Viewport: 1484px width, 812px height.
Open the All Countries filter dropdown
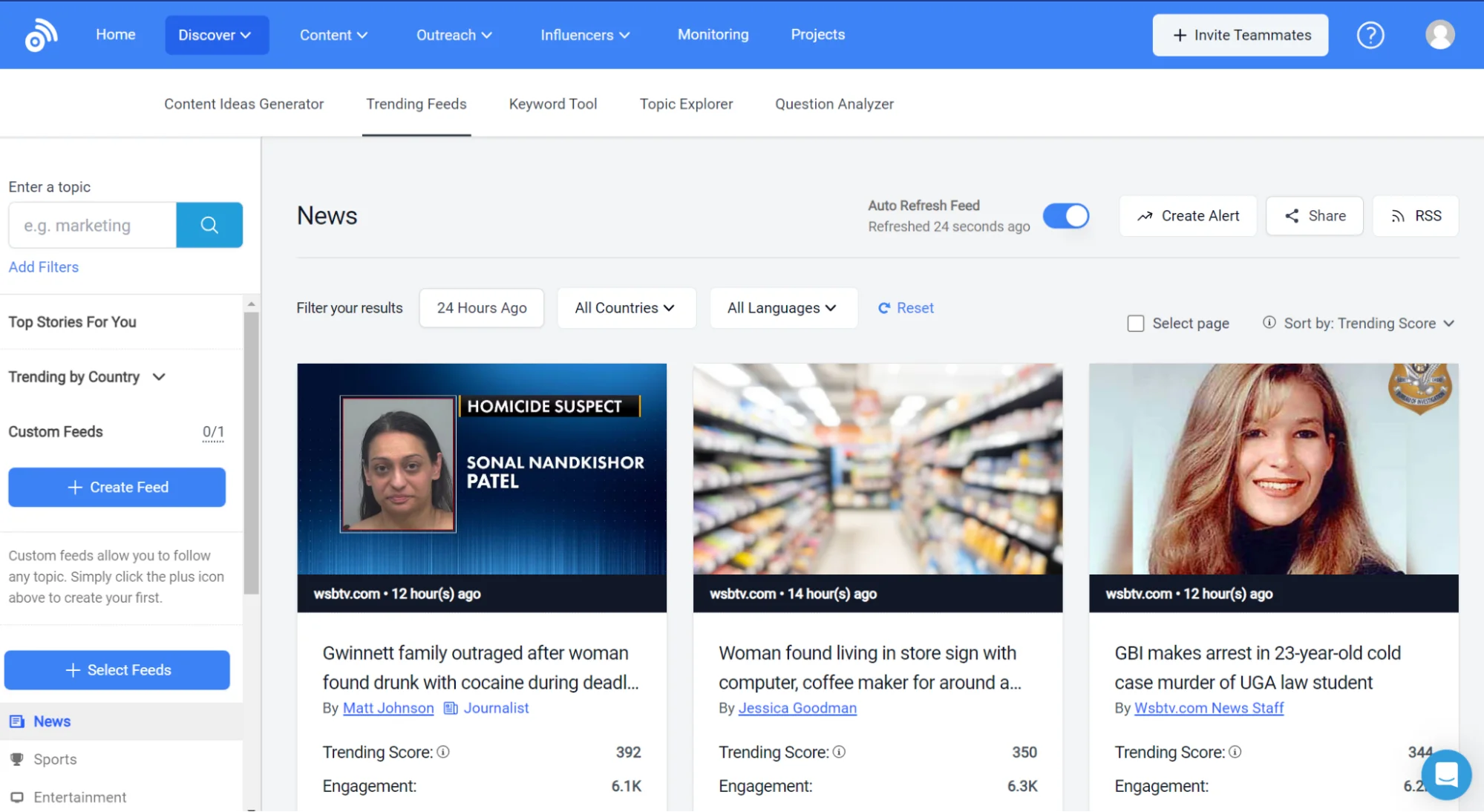pos(626,308)
